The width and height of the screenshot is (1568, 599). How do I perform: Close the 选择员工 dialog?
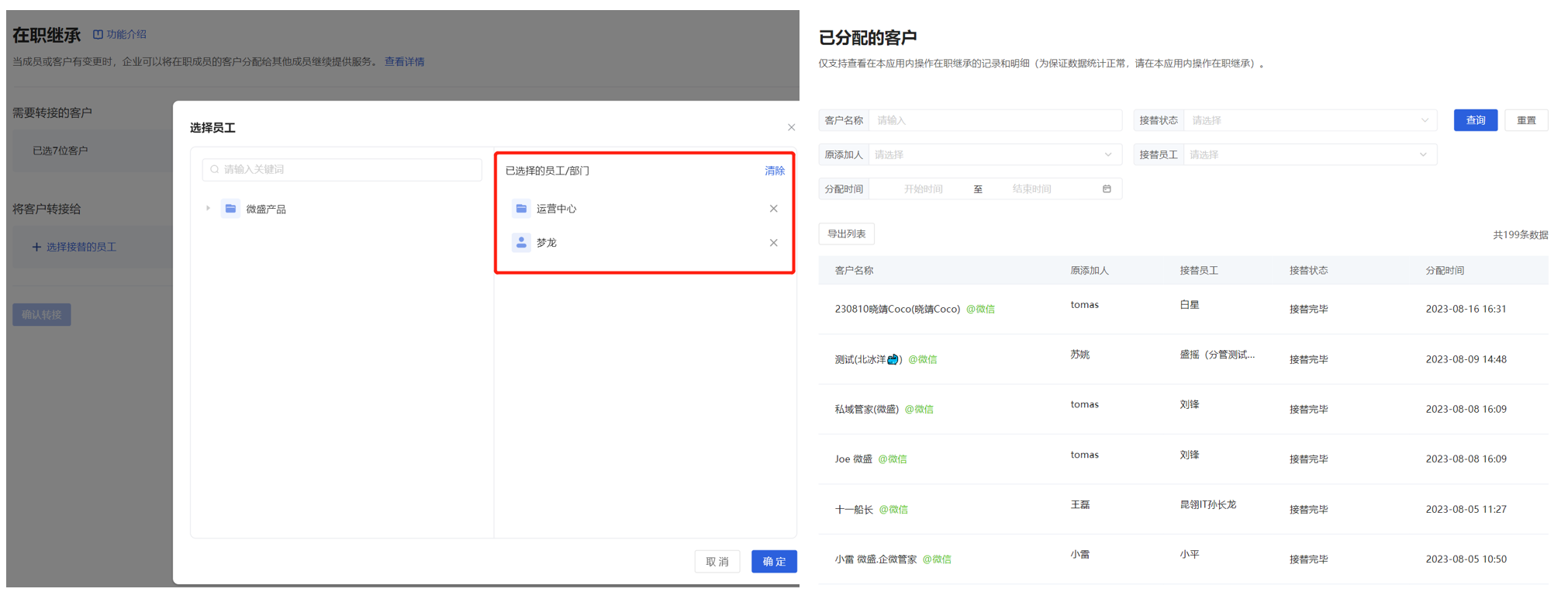point(791,127)
